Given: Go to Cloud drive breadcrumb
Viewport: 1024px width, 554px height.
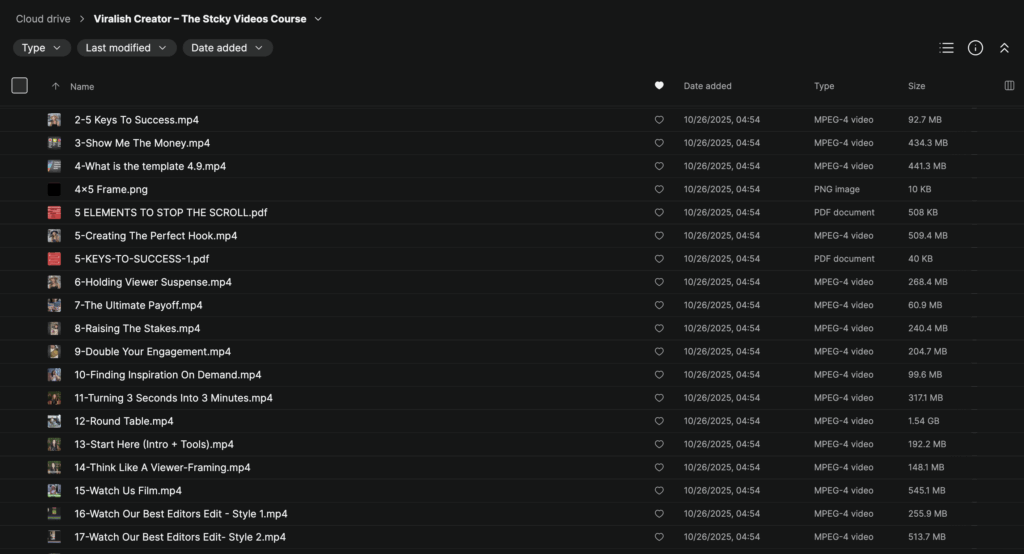Looking at the screenshot, I should click(x=42, y=19).
